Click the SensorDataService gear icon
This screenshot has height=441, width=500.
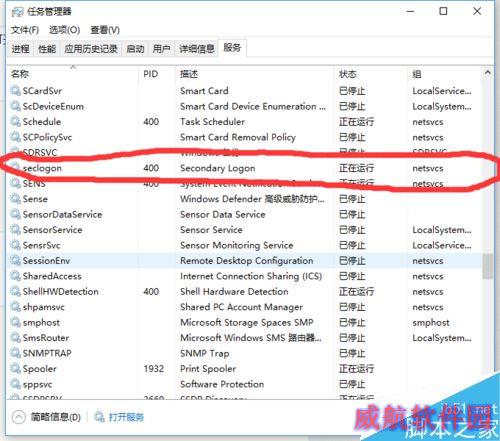(15, 214)
